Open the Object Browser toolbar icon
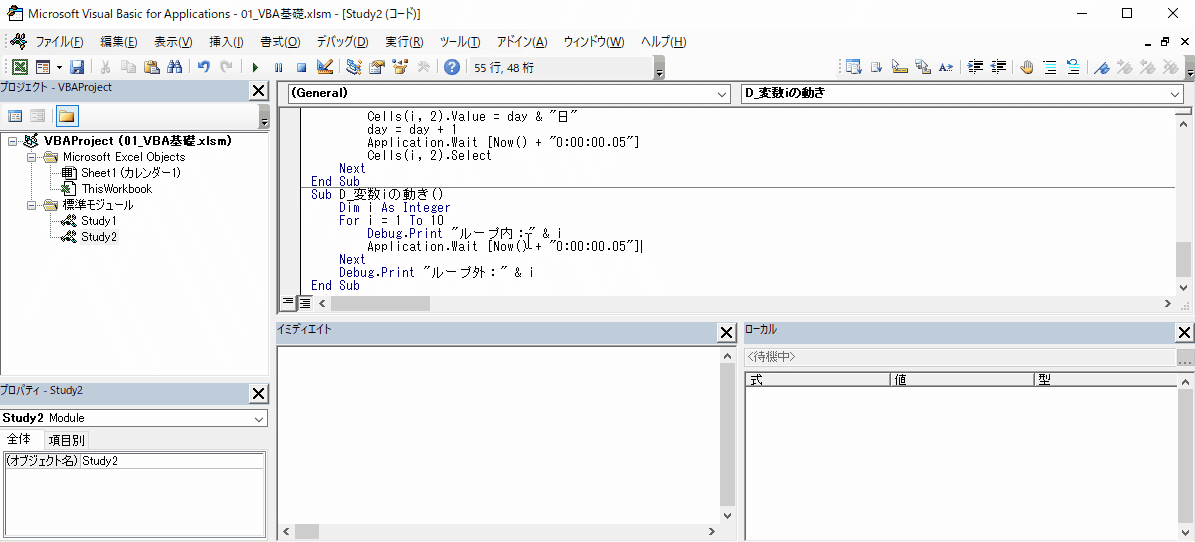 [x=400, y=67]
